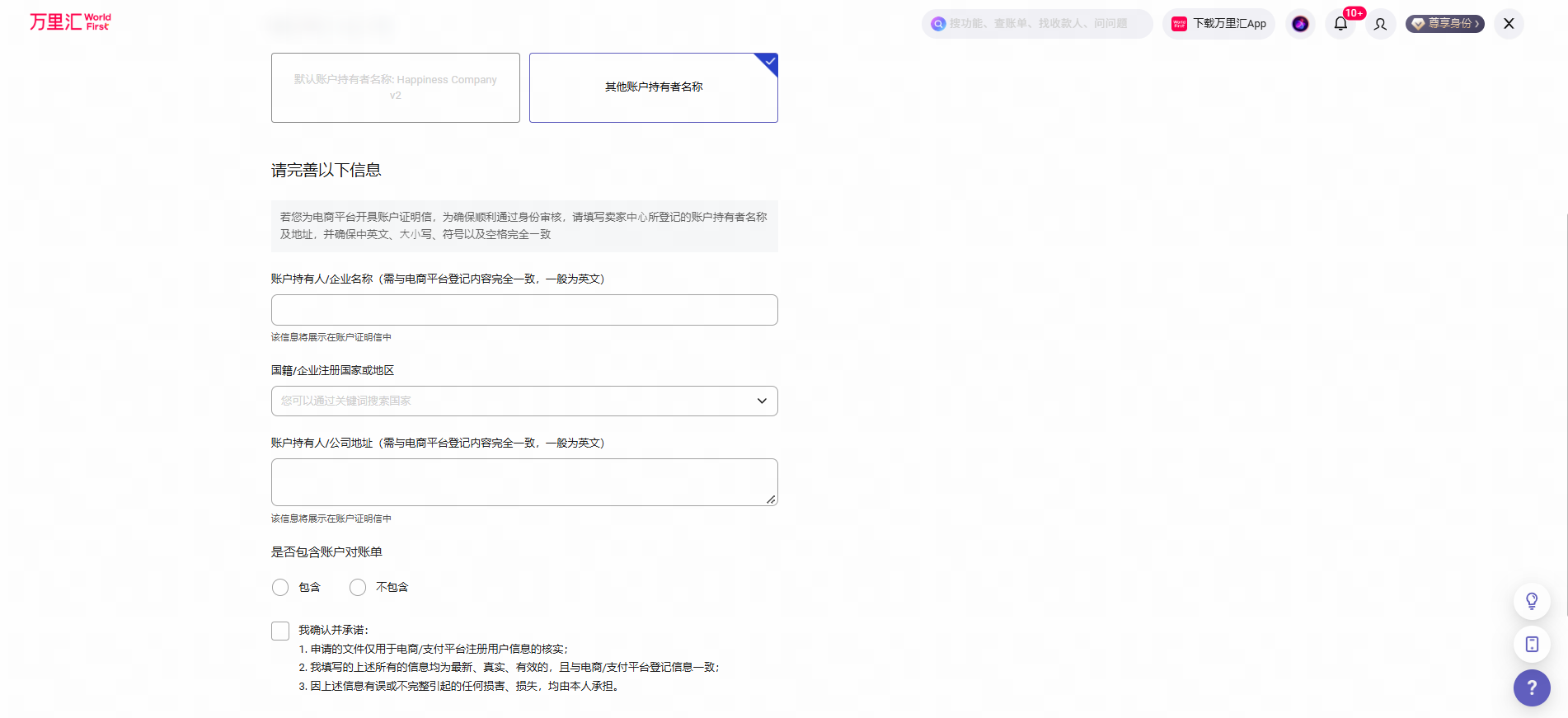This screenshot has height=718, width=1568.
Task: Click the dropdown chevron arrow
Action: pyautogui.click(x=762, y=401)
